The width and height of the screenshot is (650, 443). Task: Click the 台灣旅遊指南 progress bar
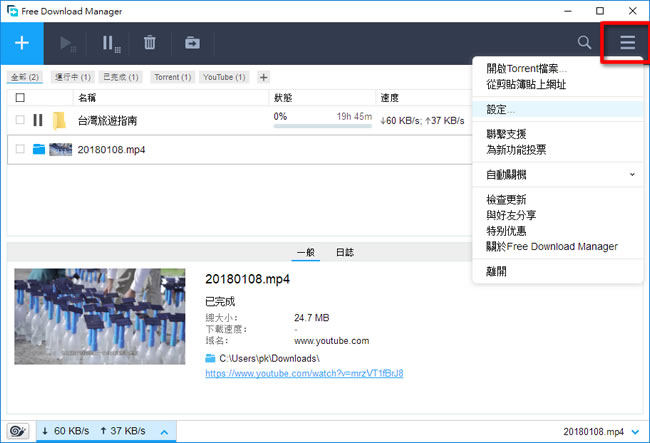[x=323, y=126]
